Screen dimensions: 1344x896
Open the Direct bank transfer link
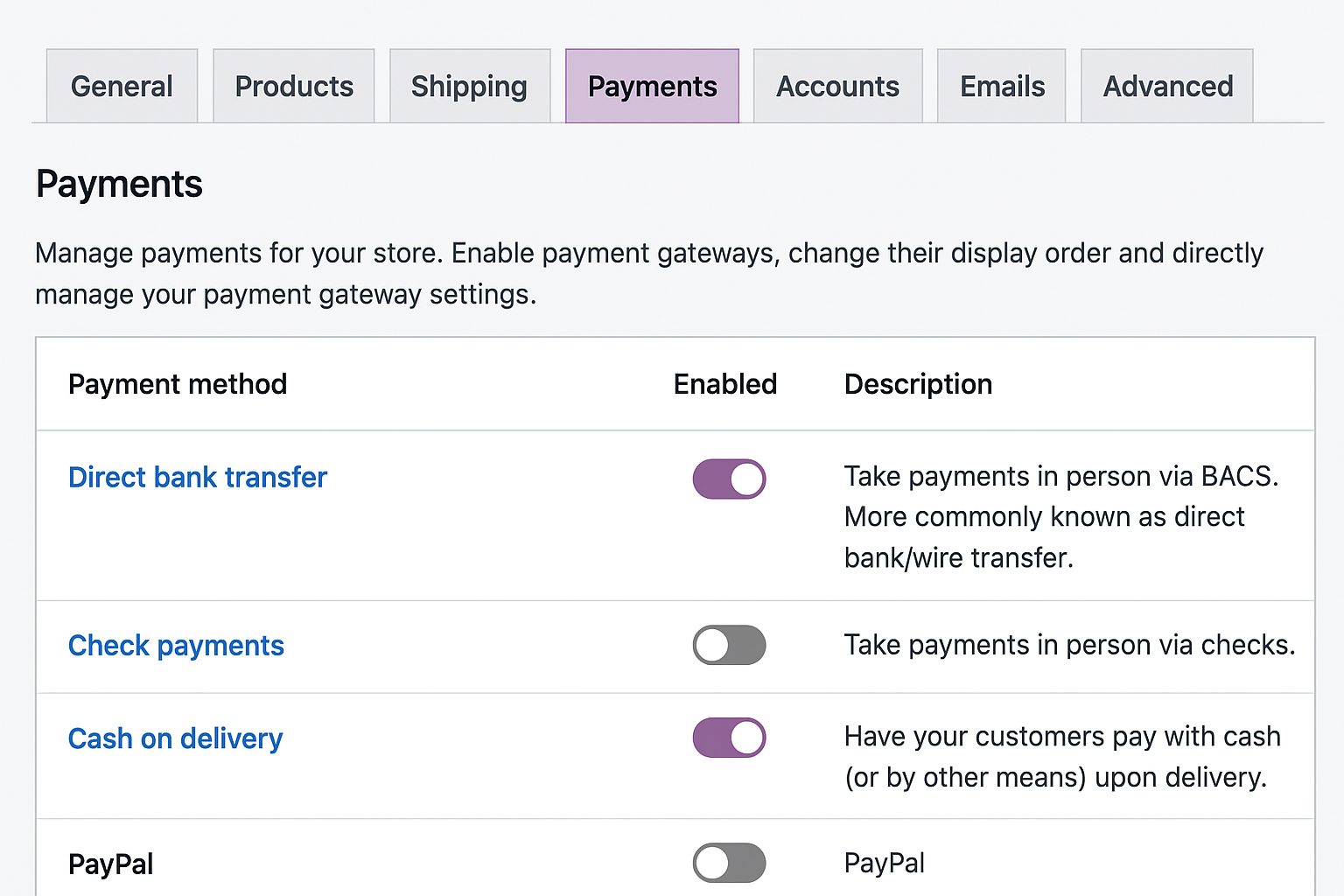click(x=198, y=477)
